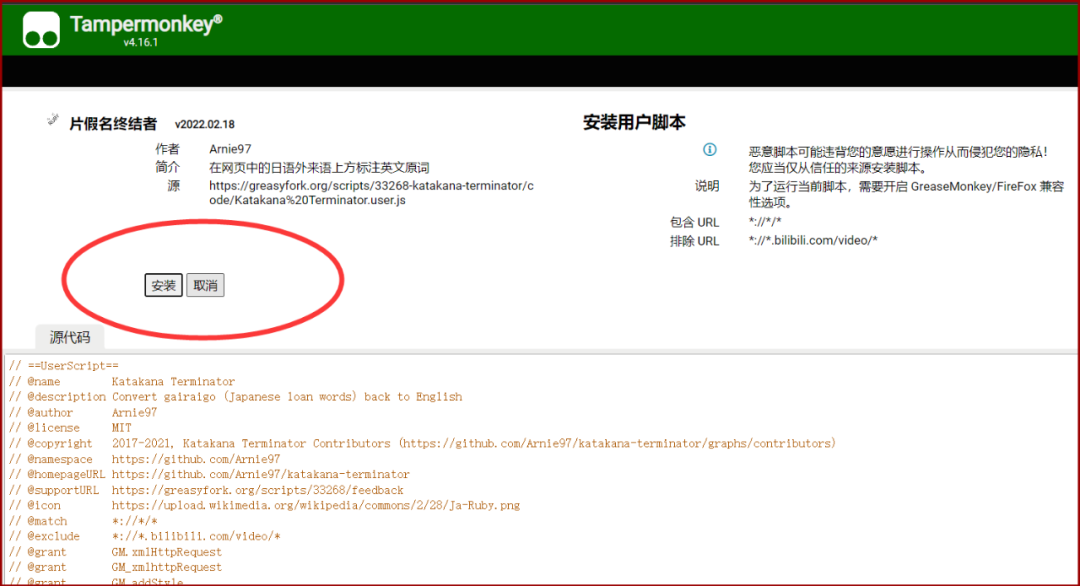Click the GreaseMonkey/FireFox compatibility note

[906, 194]
